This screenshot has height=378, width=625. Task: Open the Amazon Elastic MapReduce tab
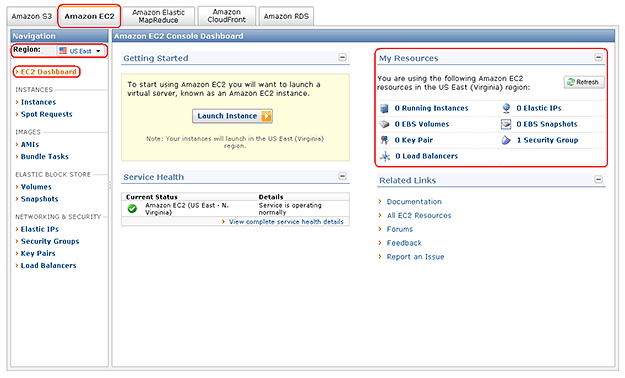point(158,16)
